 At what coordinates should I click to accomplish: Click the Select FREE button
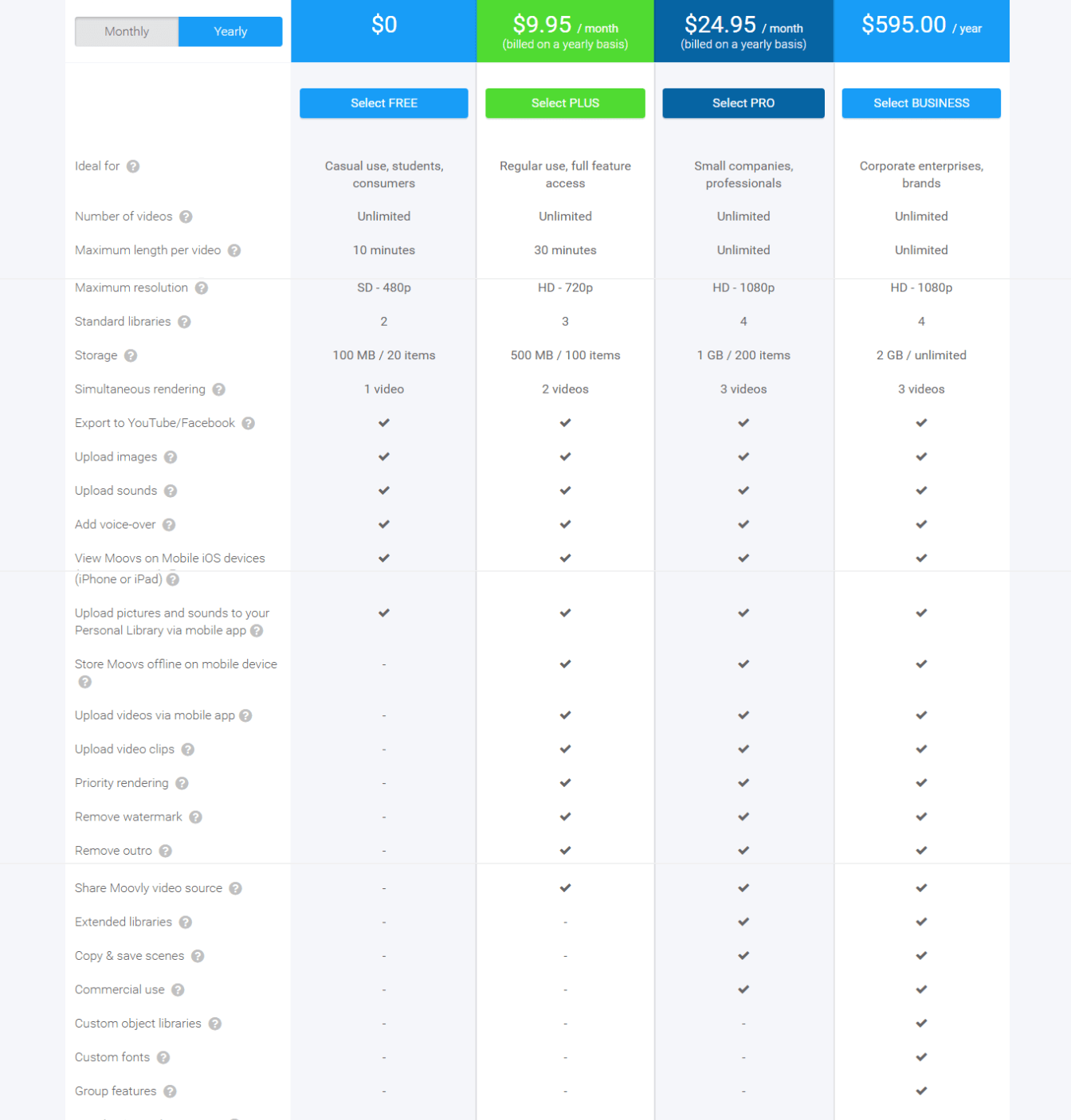384,103
